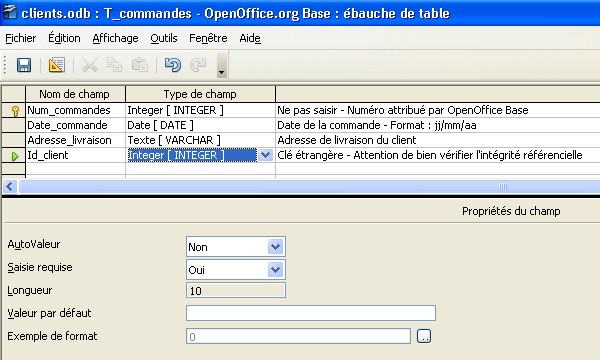Screen dimensions: 600x360
Task: Click the horizontal scrollbar left arrow
Action: pyautogui.click(x=10, y=187)
